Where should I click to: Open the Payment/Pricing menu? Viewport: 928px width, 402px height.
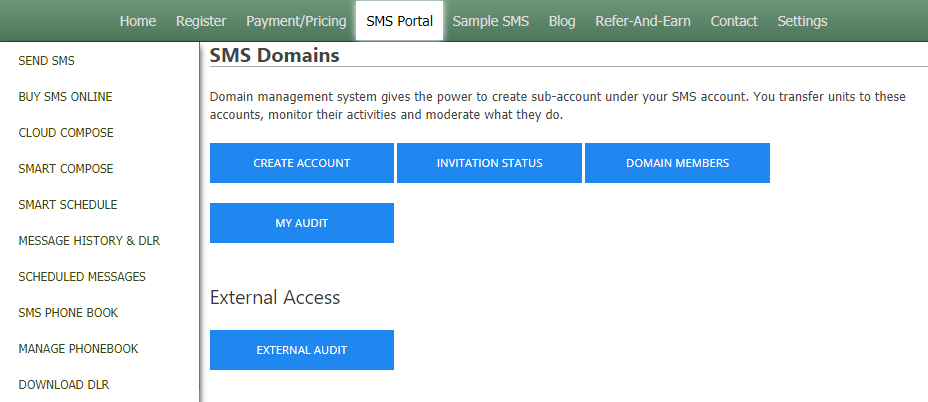[x=297, y=21]
